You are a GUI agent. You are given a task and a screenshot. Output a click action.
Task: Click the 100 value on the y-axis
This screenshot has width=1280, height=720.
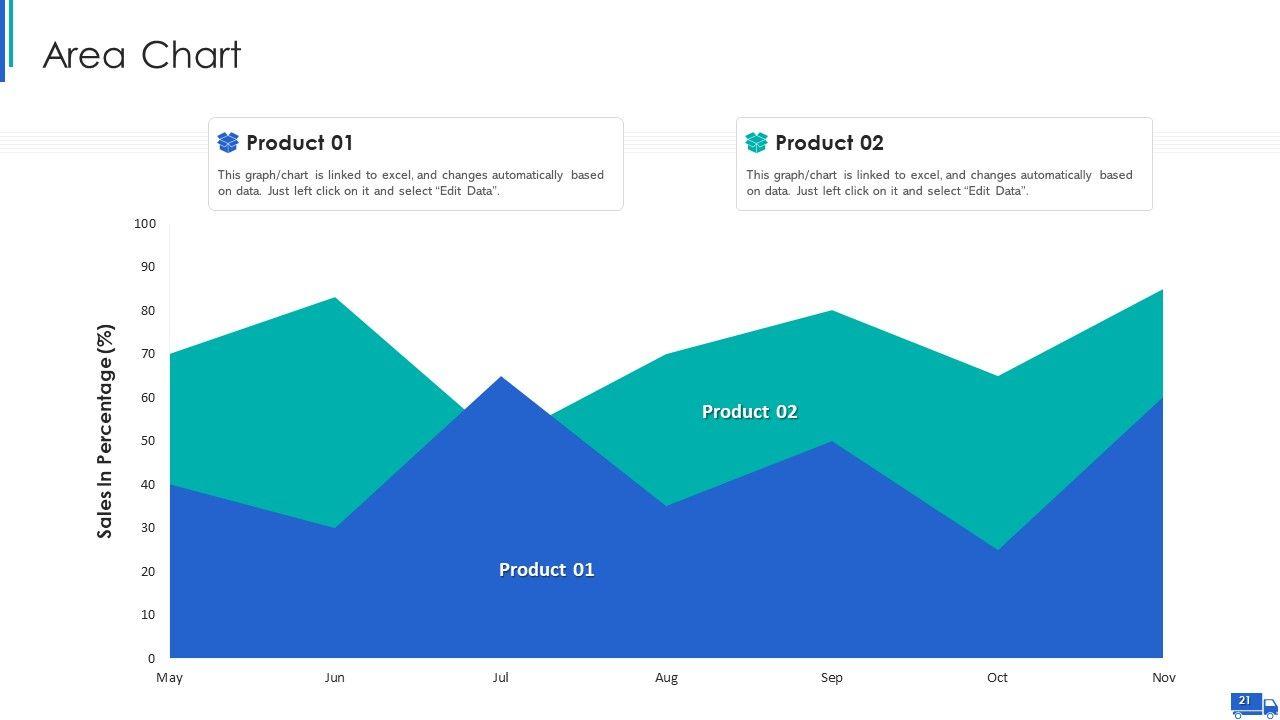pos(145,224)
